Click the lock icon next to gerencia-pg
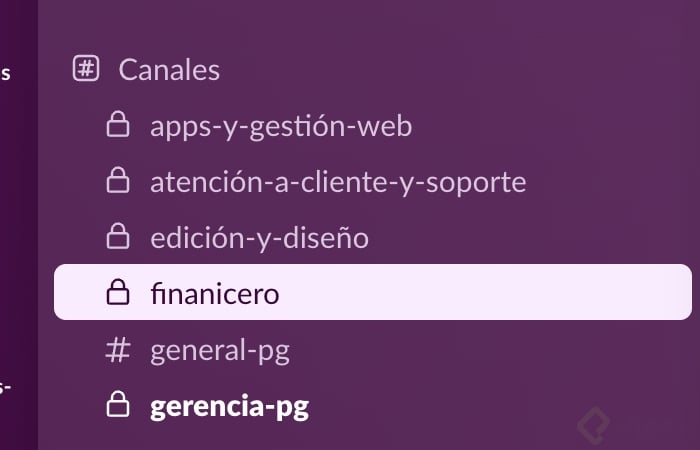The image size is (700, 450). [118, 407]
